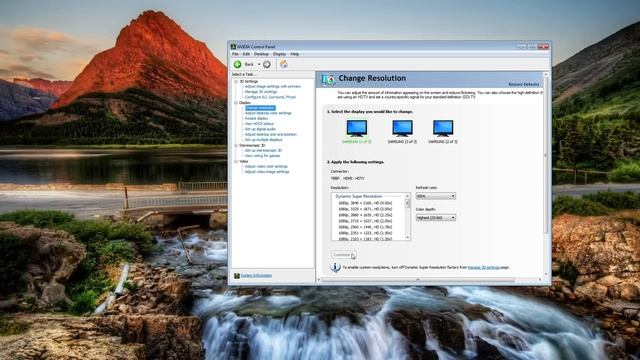640x360 pixels.
Task: Click the main panel horizontal scrollbar thumb
Action: pos(419,280)
